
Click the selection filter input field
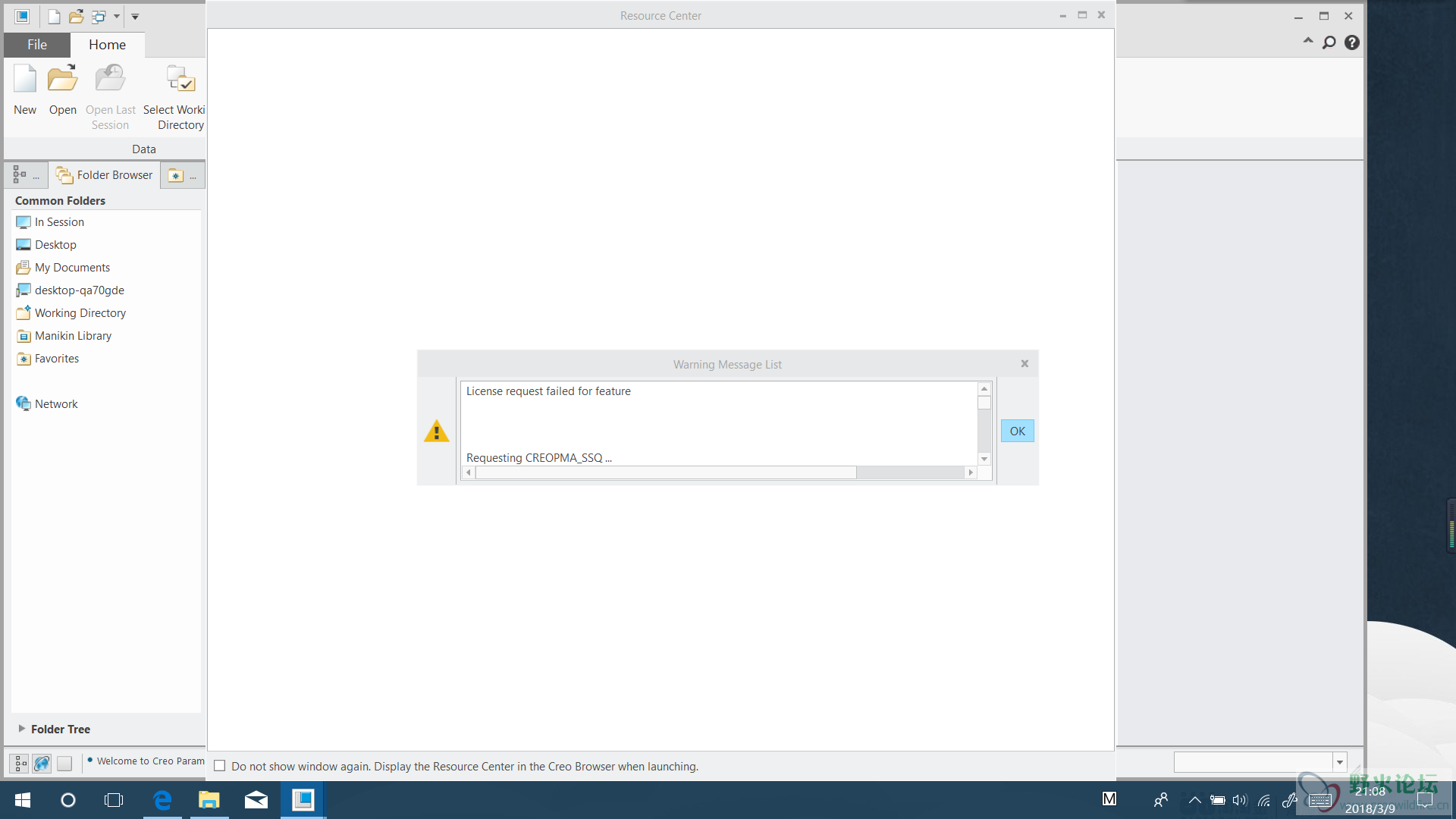(x=1254, y=762)
